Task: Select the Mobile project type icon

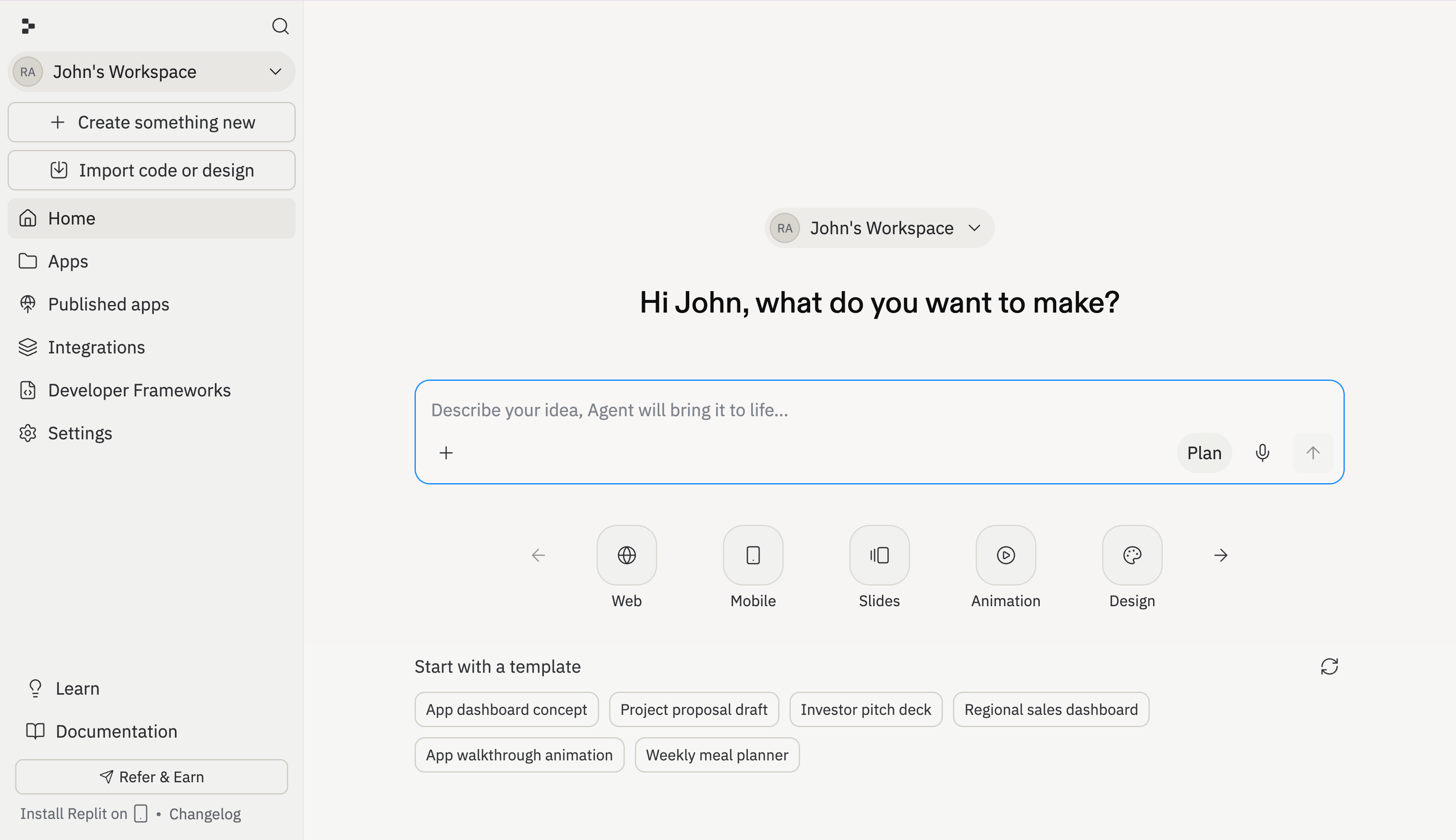Action: click(752, 555)
